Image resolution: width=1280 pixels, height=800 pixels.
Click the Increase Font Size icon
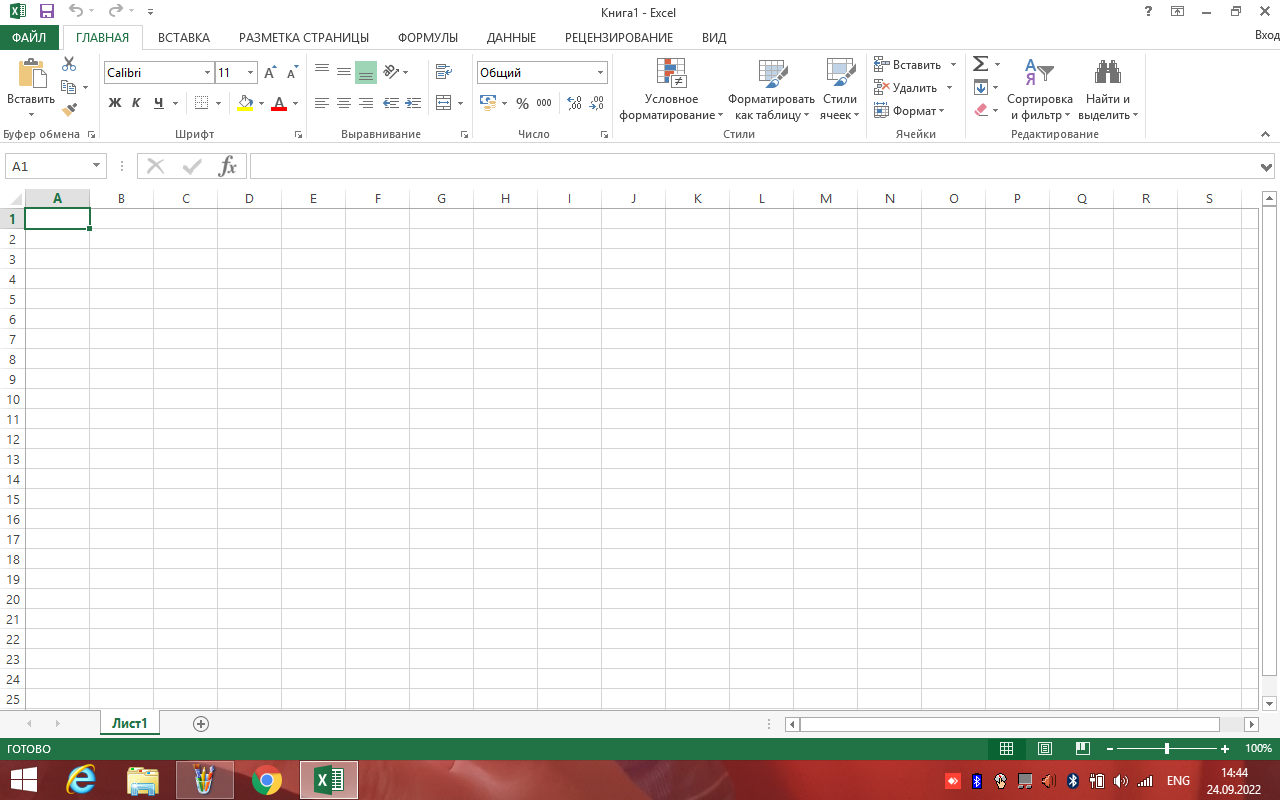tap(270, 73)
